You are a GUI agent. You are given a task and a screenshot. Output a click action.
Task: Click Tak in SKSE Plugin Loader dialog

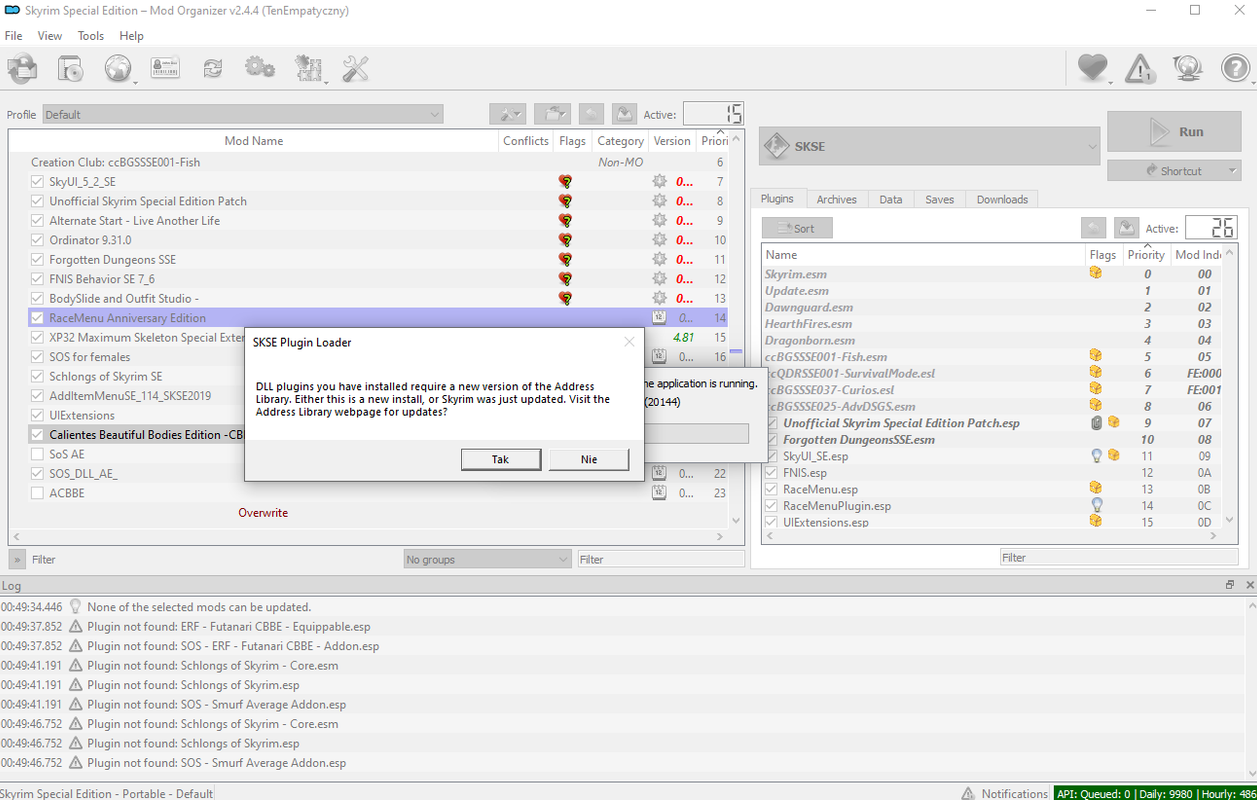point(501,459)
